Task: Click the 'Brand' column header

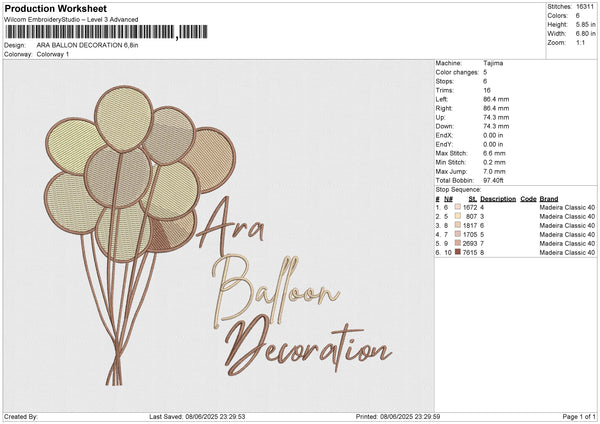Action: tap(549, 199)
